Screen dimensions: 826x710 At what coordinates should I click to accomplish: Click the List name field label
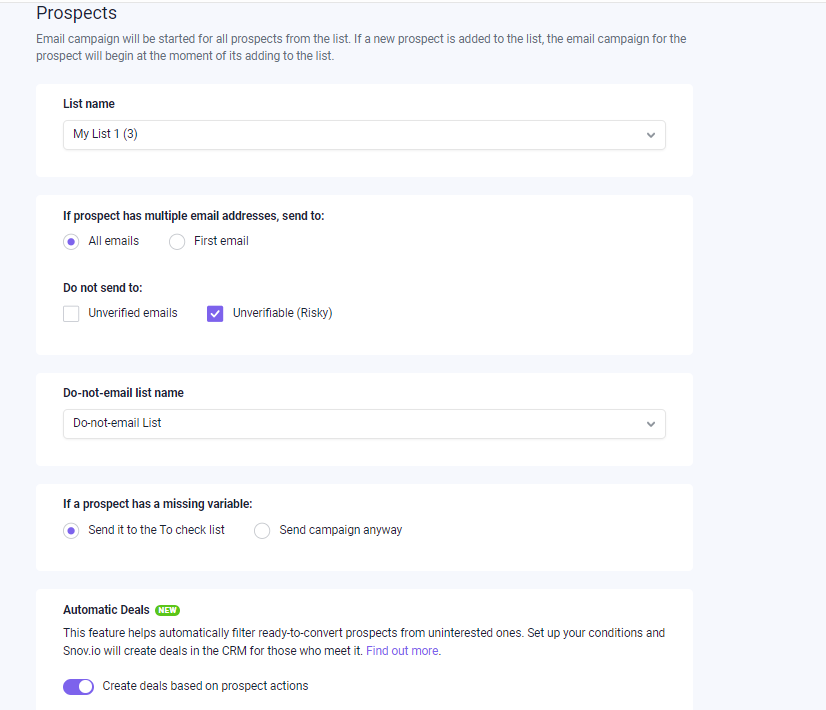[x=89, y=104]
